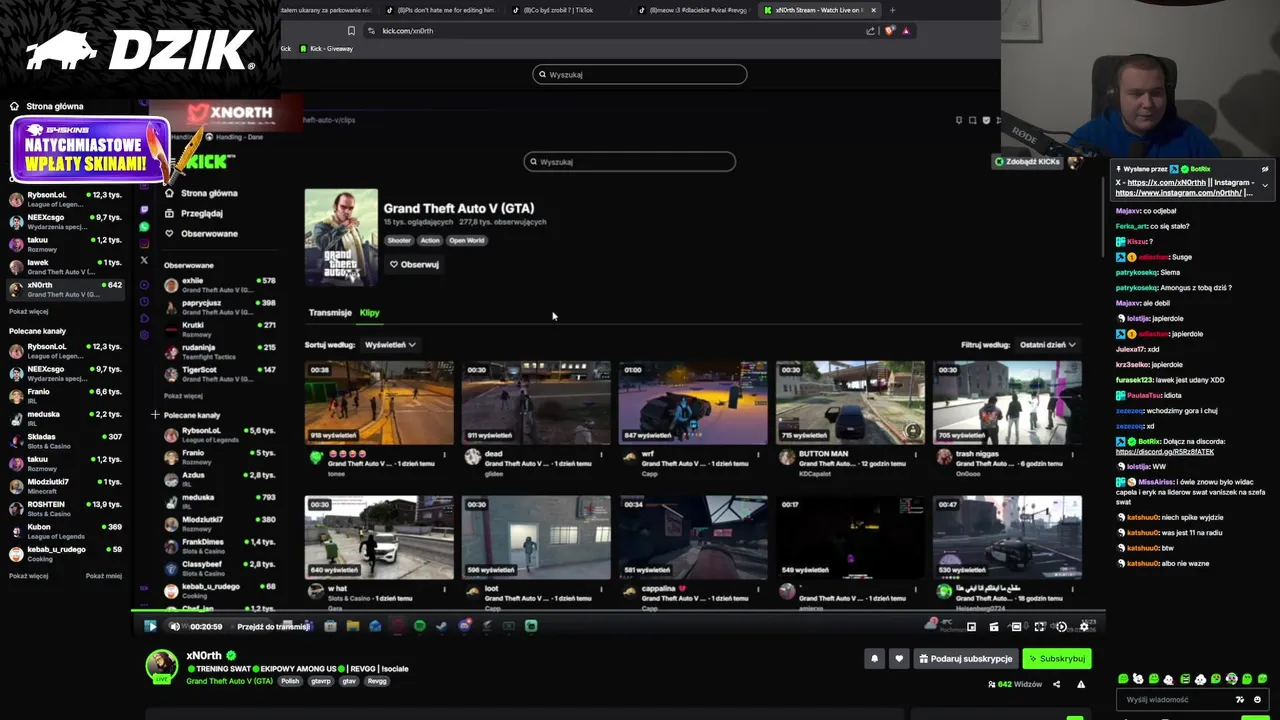The image size is (1280, 720).
Task: Click the folder icon in the streamed taskbar
Action: click(x=352, y=626)
